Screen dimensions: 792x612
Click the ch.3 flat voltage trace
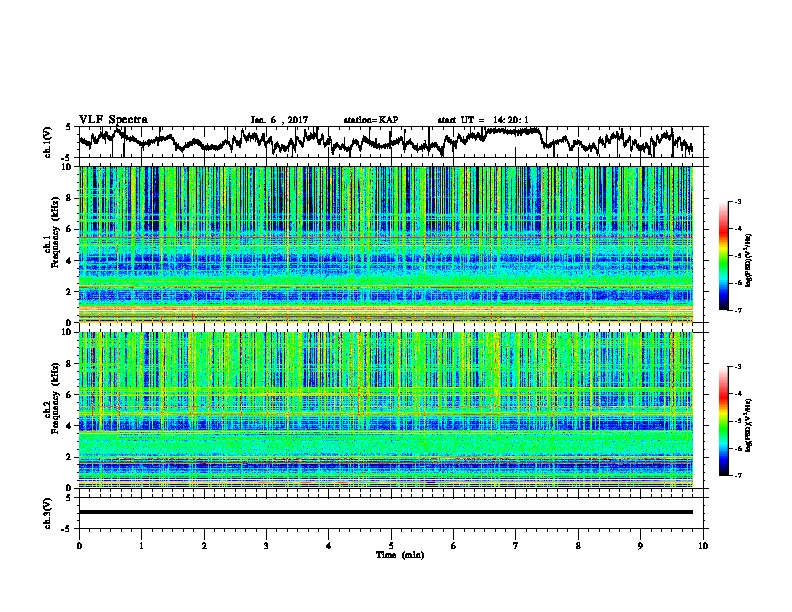[x=386, y=512]
